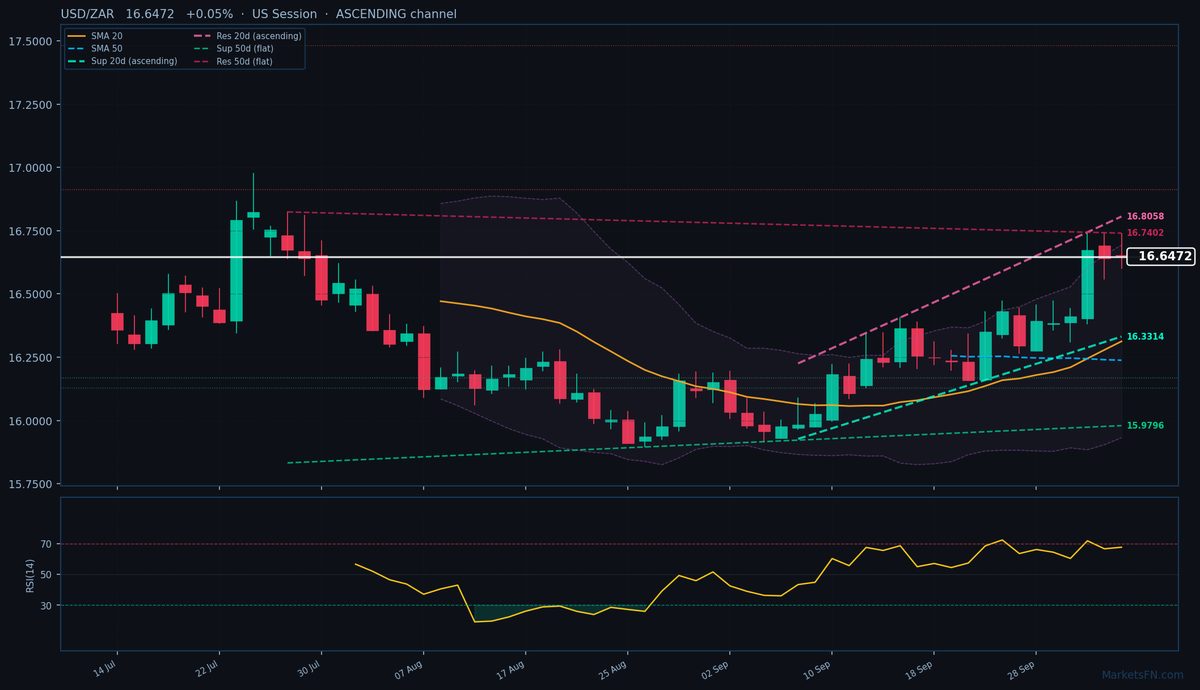Click the 15.7500 price axis label
The image size is (1200, 690).
(x=30, y=484)
